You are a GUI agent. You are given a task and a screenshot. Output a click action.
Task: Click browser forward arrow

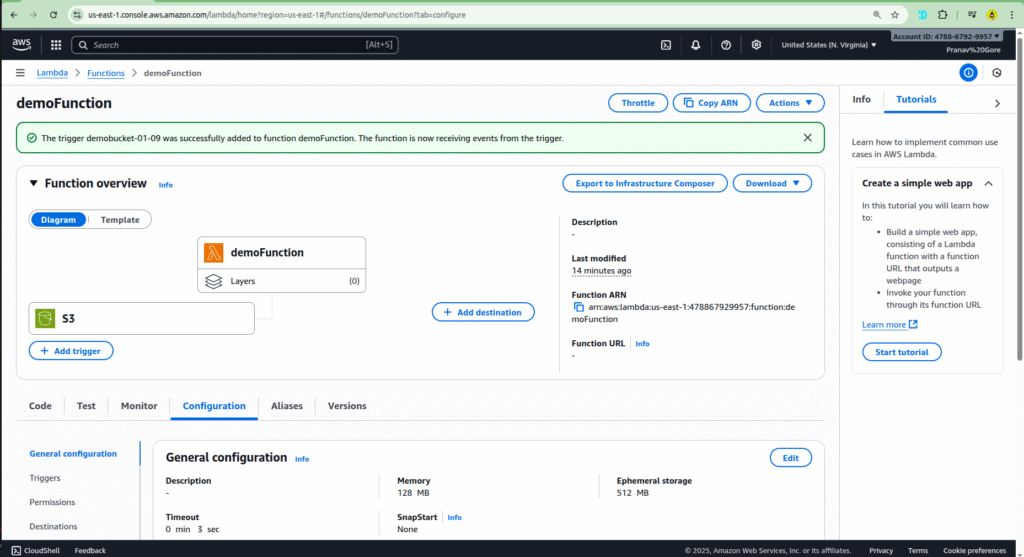pyautogui.click(x=33, y=14)
